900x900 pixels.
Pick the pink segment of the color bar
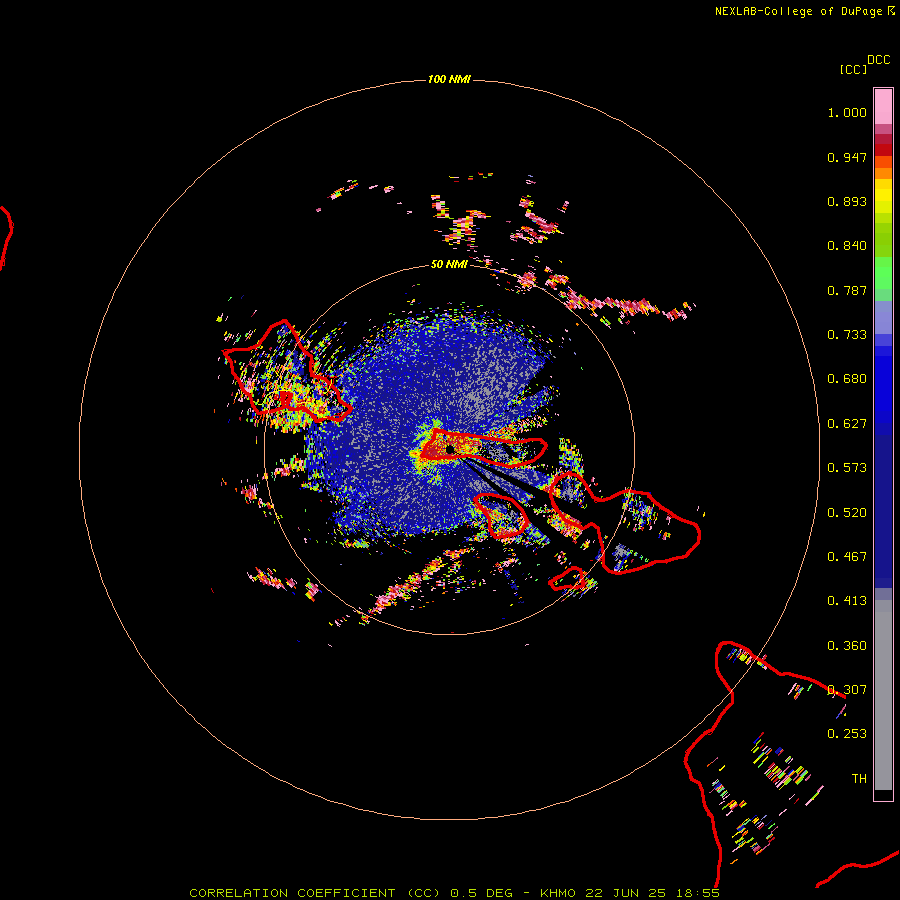[x=883, y=107]
